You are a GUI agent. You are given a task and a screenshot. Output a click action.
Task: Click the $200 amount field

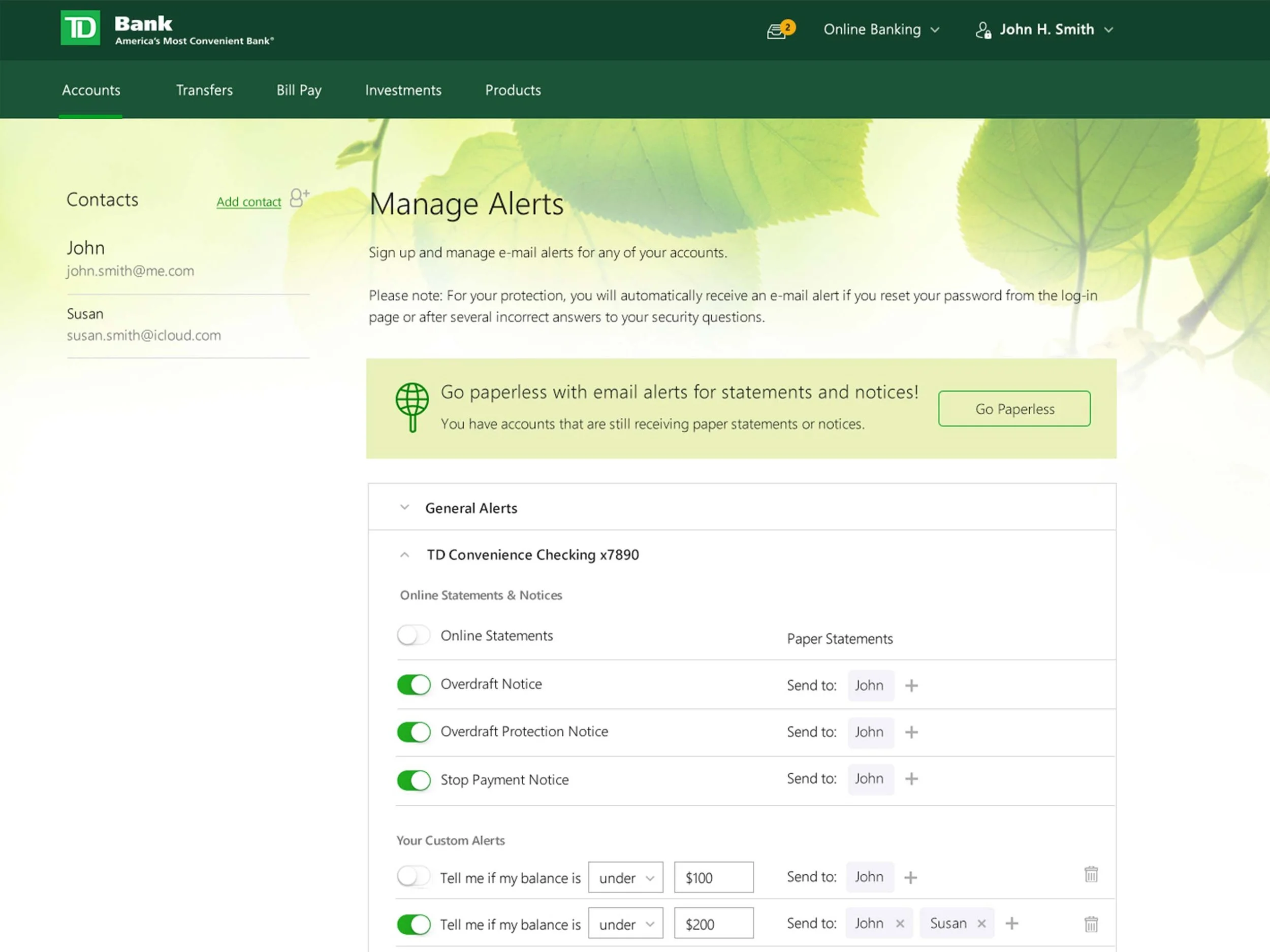coord(714,923)
